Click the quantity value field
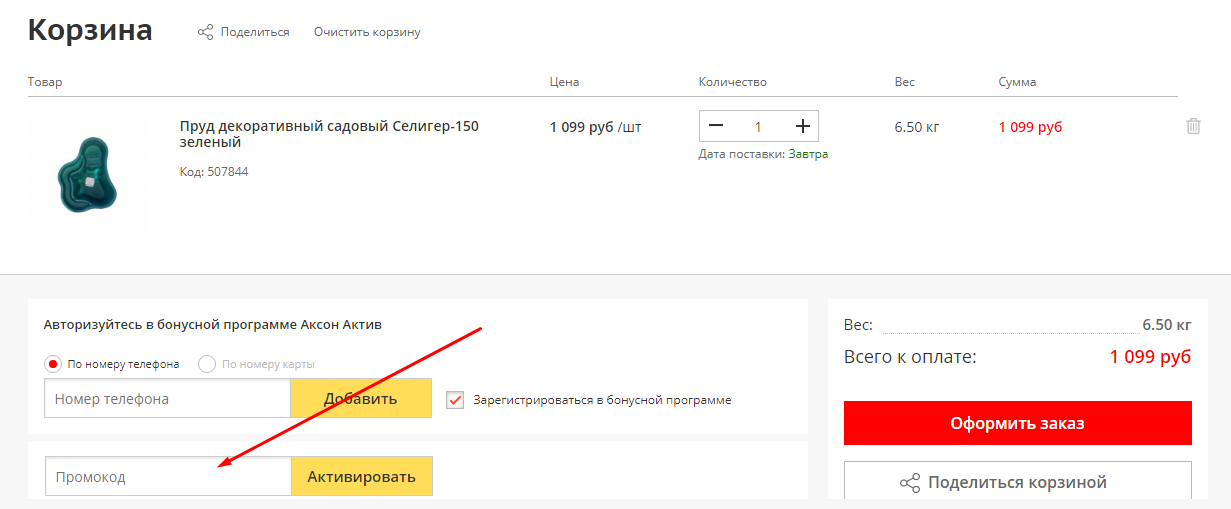Image resolution: width=1231 pixels, height=509 pixels. pyautogui.click(x=758, y=126)
